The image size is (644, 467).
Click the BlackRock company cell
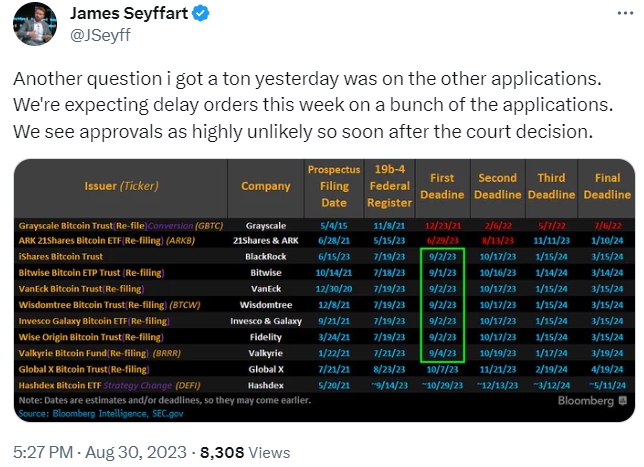[x=266, y=256]
